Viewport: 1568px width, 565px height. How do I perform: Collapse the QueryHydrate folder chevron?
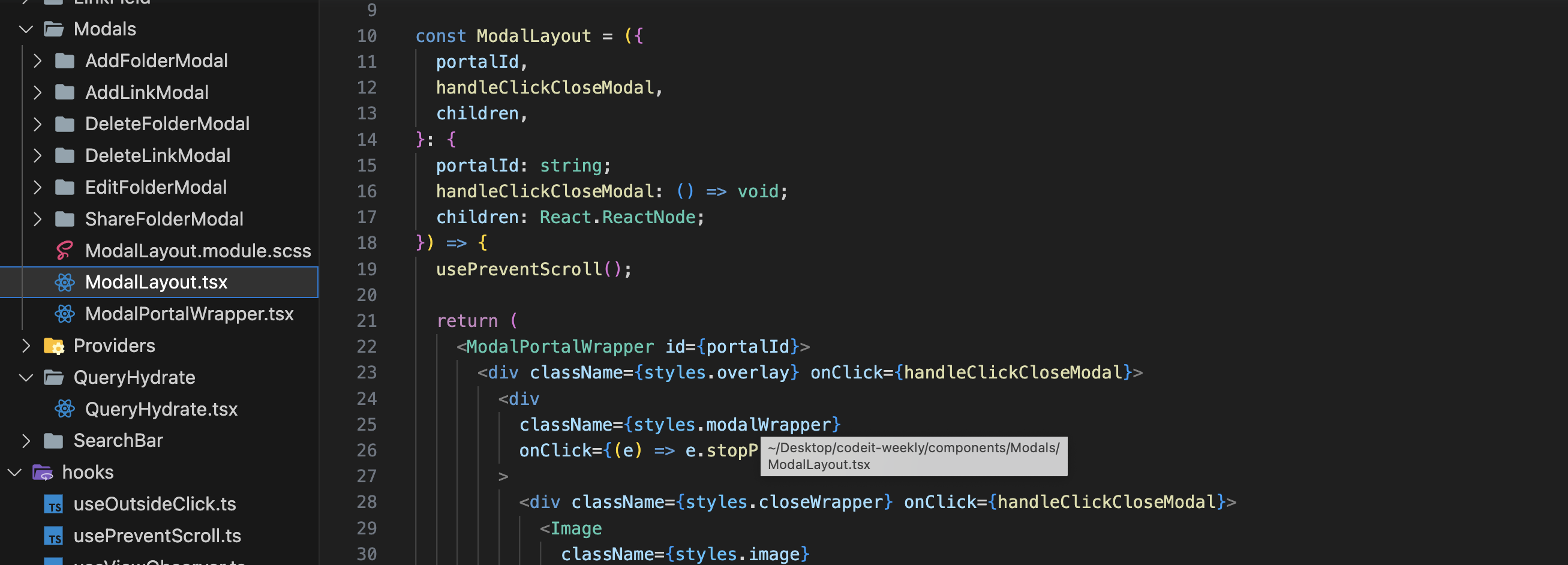click(x=26, y=377)
